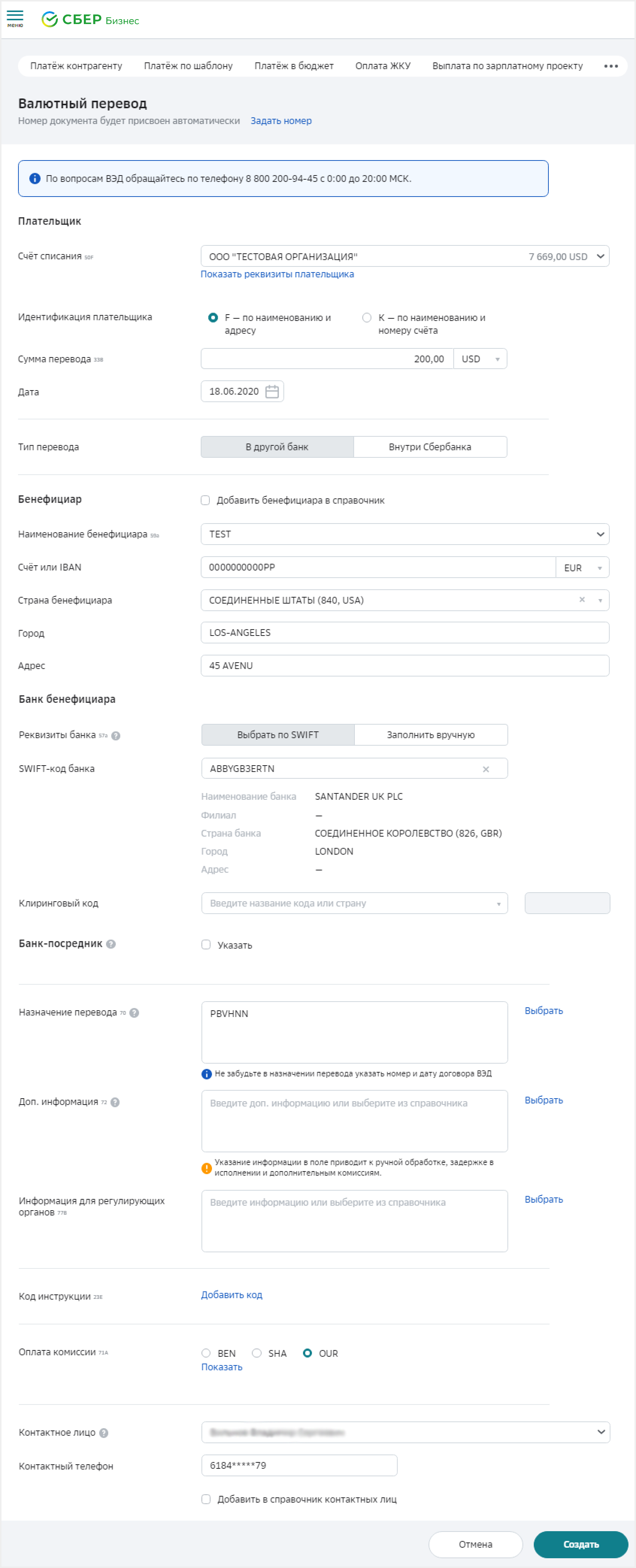The image size is (636, 1568).
Task: Select SHA commission payment option
Action: pos(257,1353)
